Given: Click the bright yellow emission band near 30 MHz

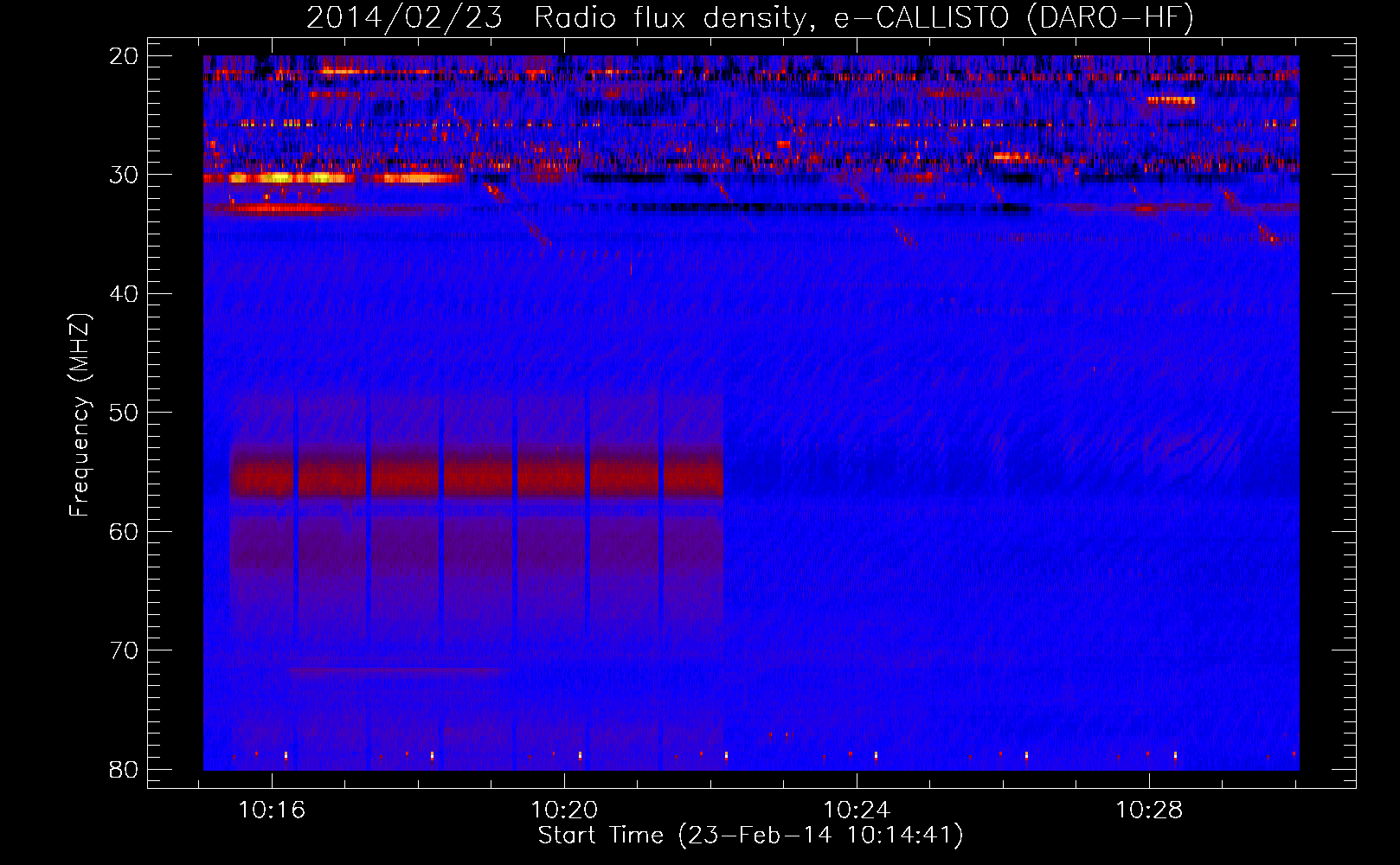Looking at the screenshot, I should click(x=292, y=178).
